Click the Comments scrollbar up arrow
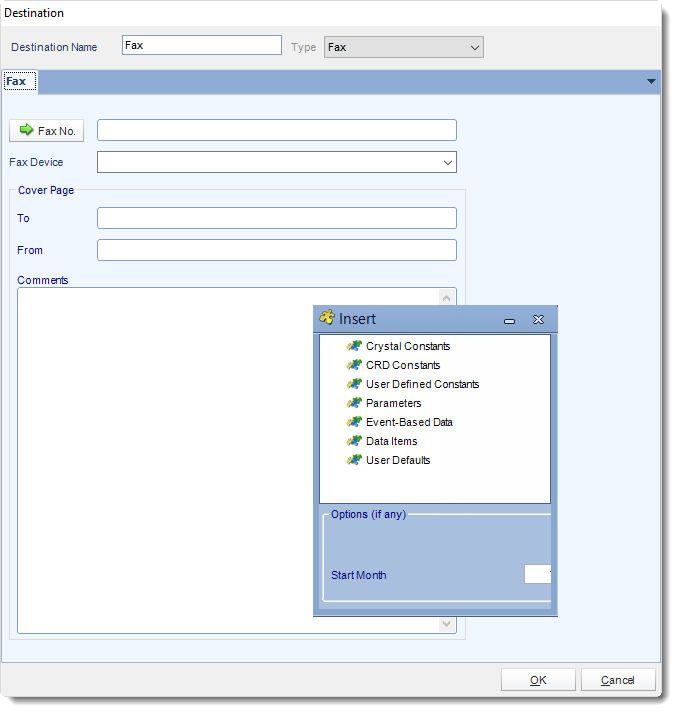This screenshot has width=677, height=712. tap(446, 298)
